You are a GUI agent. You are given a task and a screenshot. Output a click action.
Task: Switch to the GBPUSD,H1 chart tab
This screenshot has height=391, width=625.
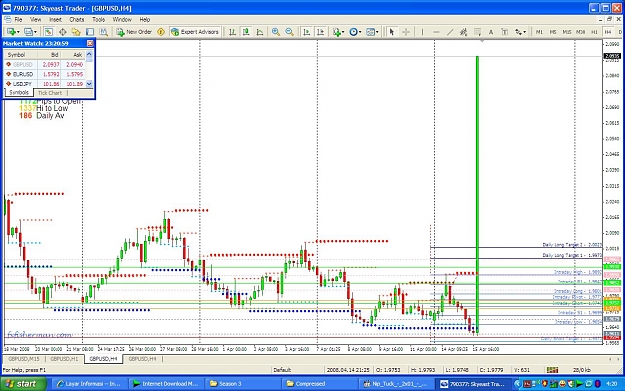click(64, 359)
